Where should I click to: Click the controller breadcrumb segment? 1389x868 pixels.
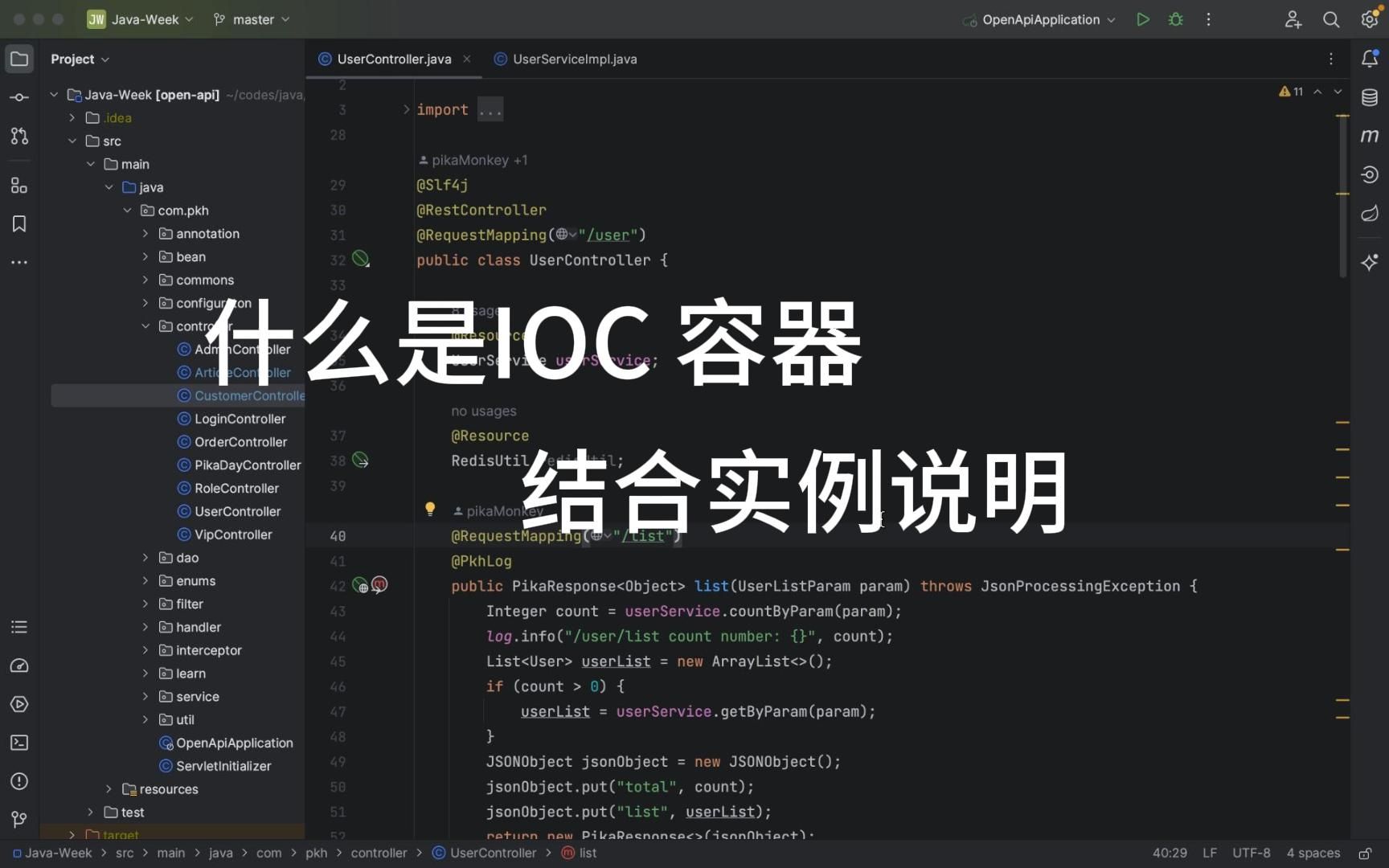coord(379,853)
